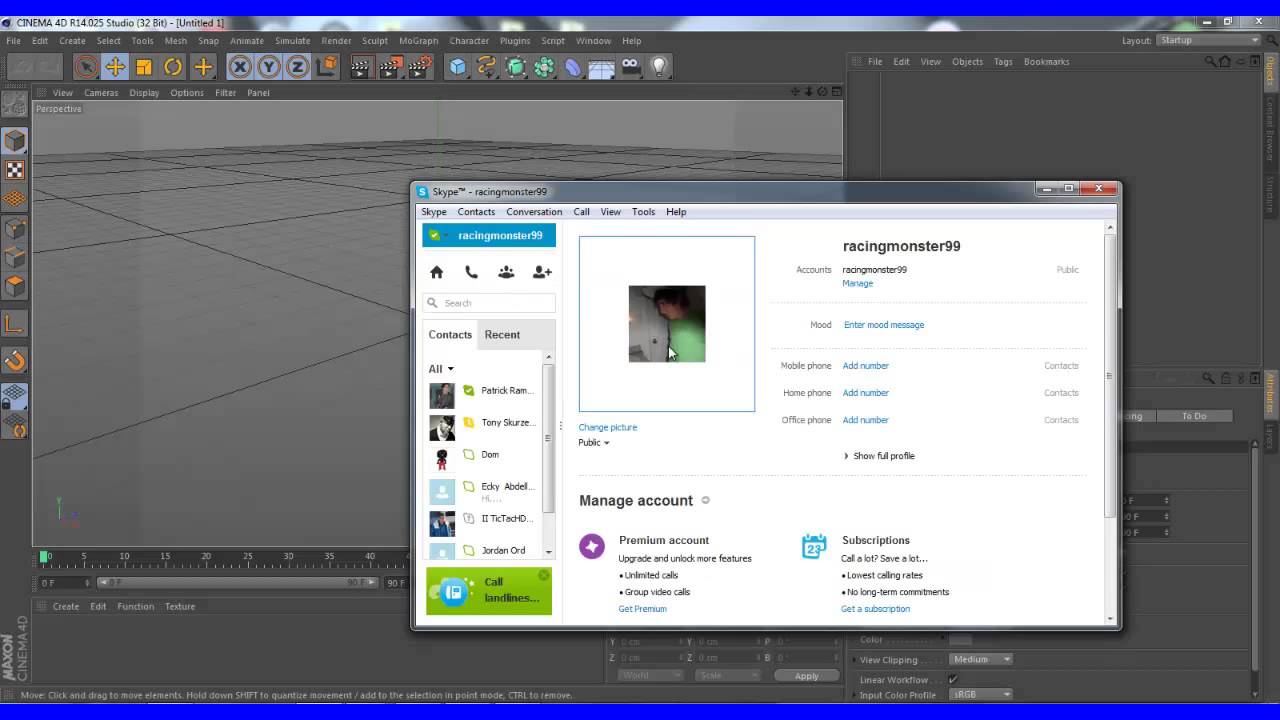Click the Make Editable icon in left palette

point(14,103)
